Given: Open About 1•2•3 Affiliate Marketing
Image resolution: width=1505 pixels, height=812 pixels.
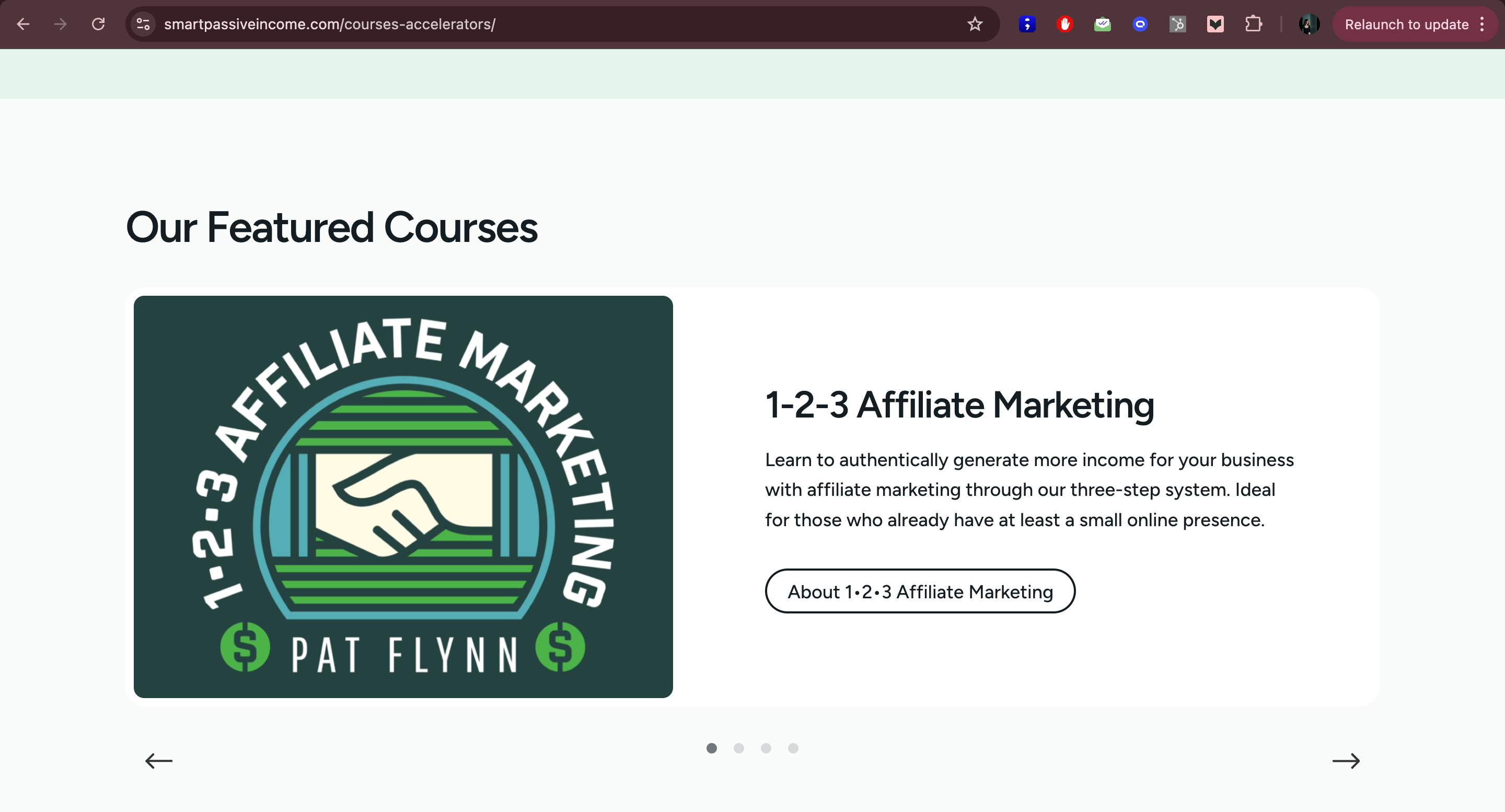Looking at the screenshot, I should pos(920,591).
